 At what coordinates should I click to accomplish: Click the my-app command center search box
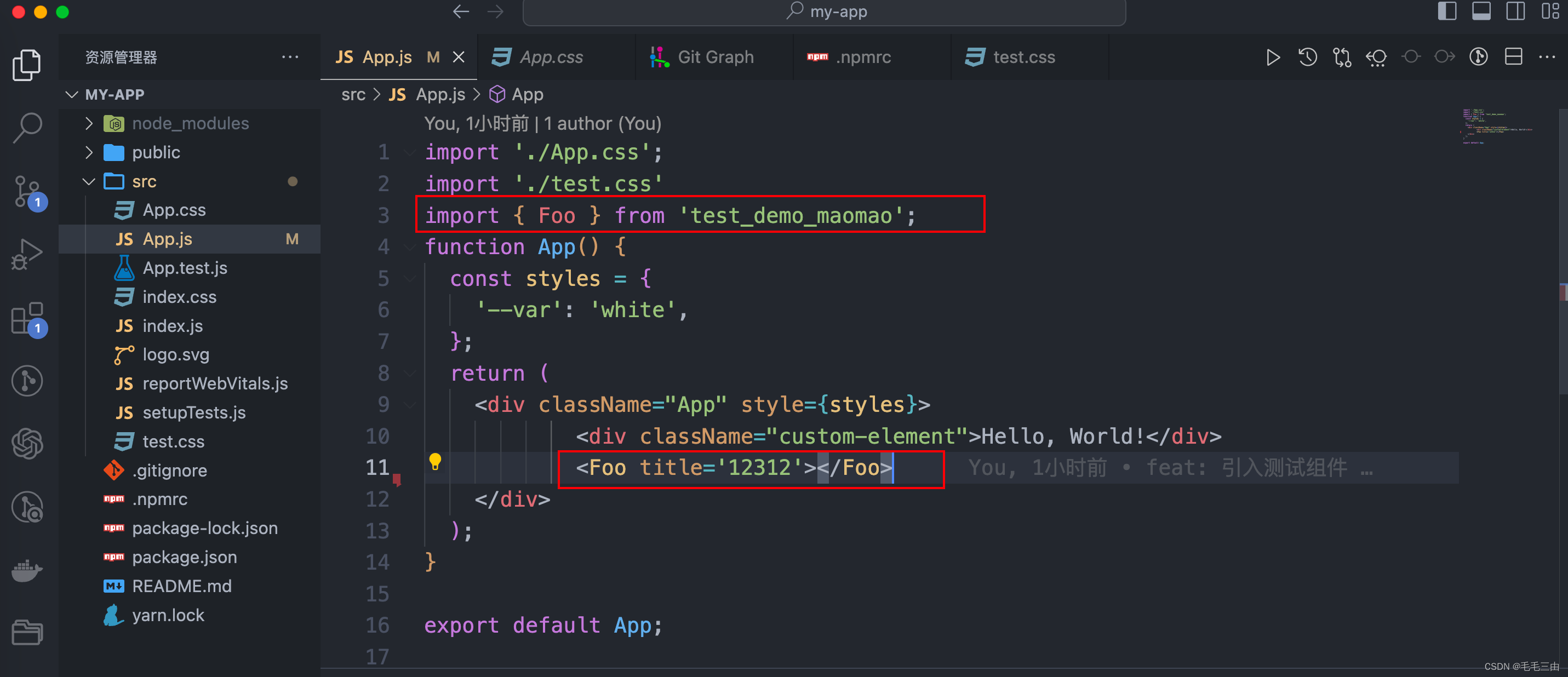[x=824, y=12]
